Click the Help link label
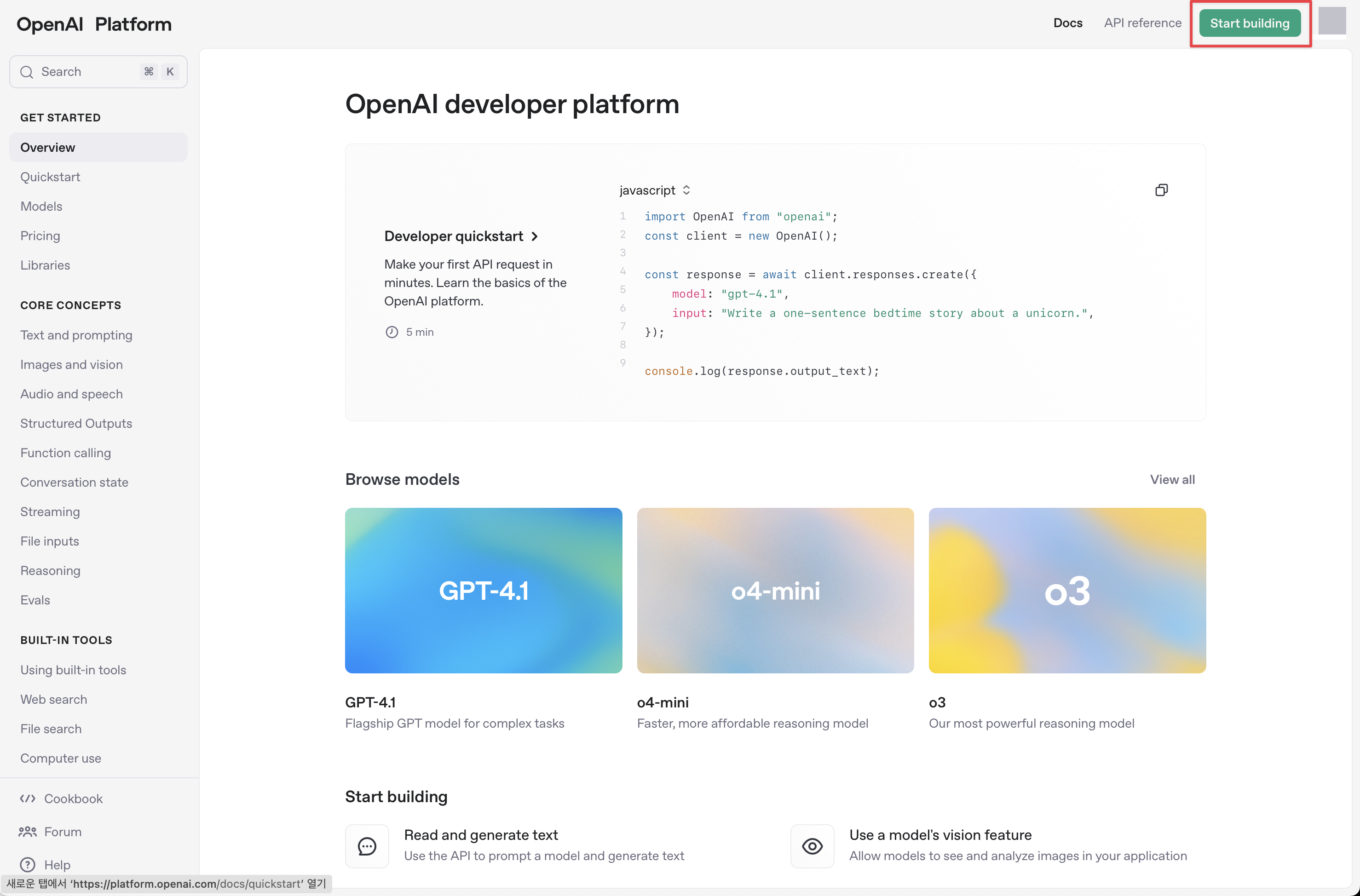1360x896 pixels. 57,865
